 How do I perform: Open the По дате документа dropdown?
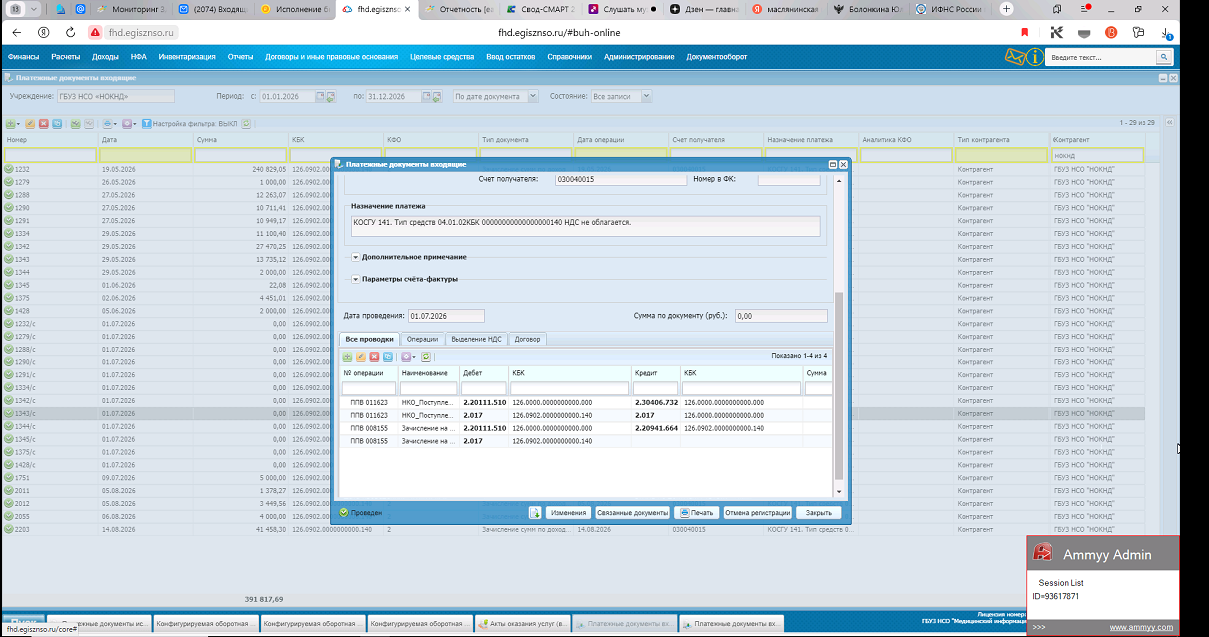[x=495, y=97]
